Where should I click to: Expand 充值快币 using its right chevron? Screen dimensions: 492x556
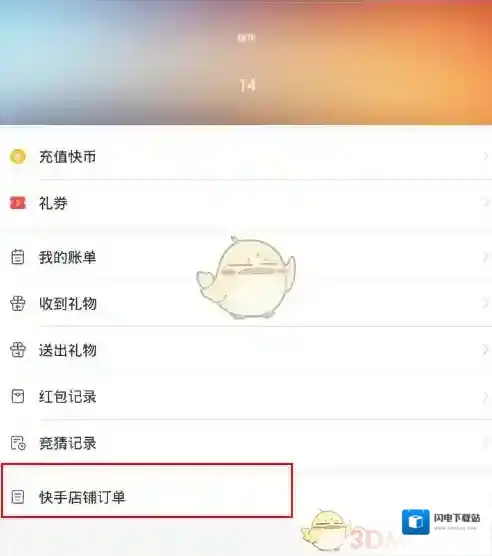tap(486, 156)
